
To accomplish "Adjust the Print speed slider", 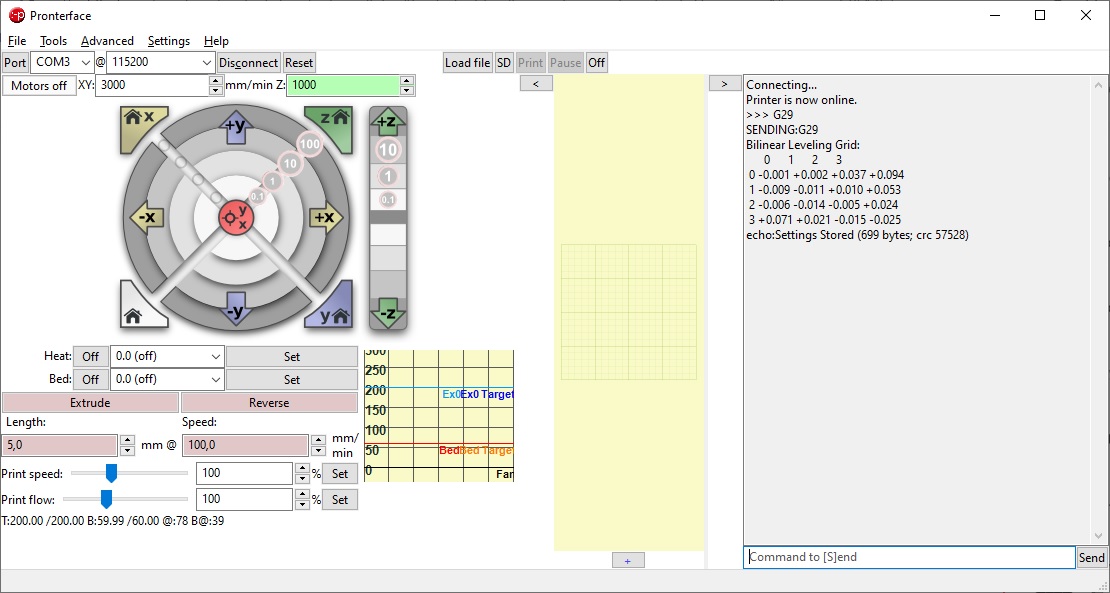I will [112, 473].
